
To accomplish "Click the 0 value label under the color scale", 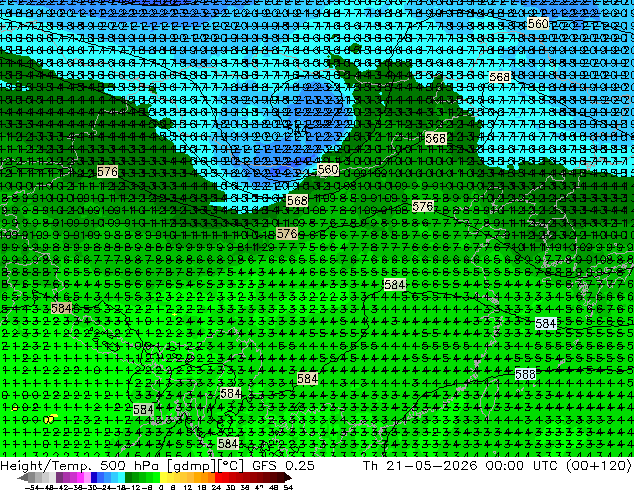I will [161, 487].
